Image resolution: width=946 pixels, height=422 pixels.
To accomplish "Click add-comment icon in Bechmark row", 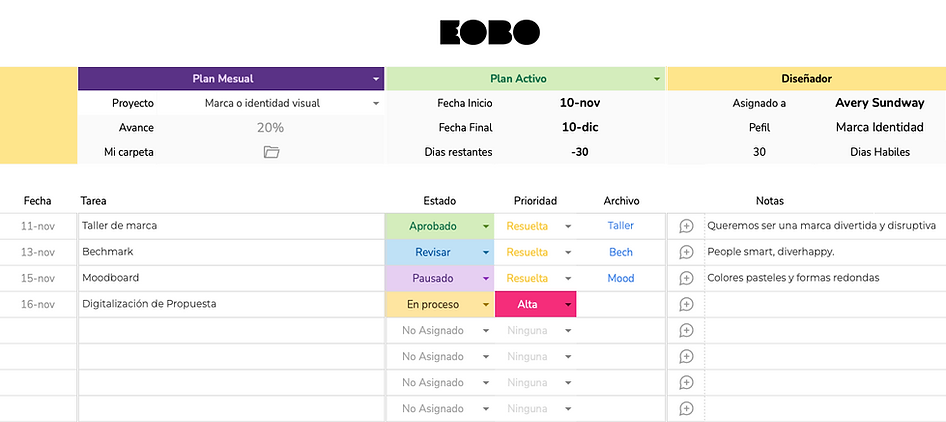I will pos(686,252).
